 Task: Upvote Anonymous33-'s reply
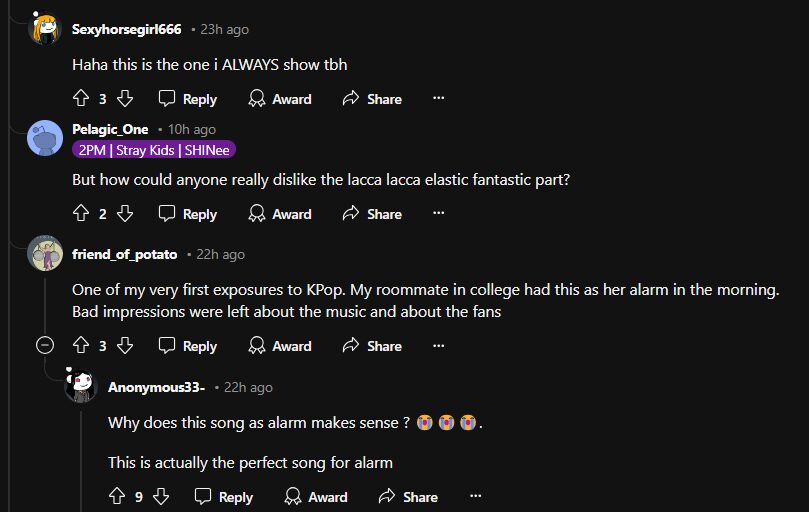click(x=117, y=497)
